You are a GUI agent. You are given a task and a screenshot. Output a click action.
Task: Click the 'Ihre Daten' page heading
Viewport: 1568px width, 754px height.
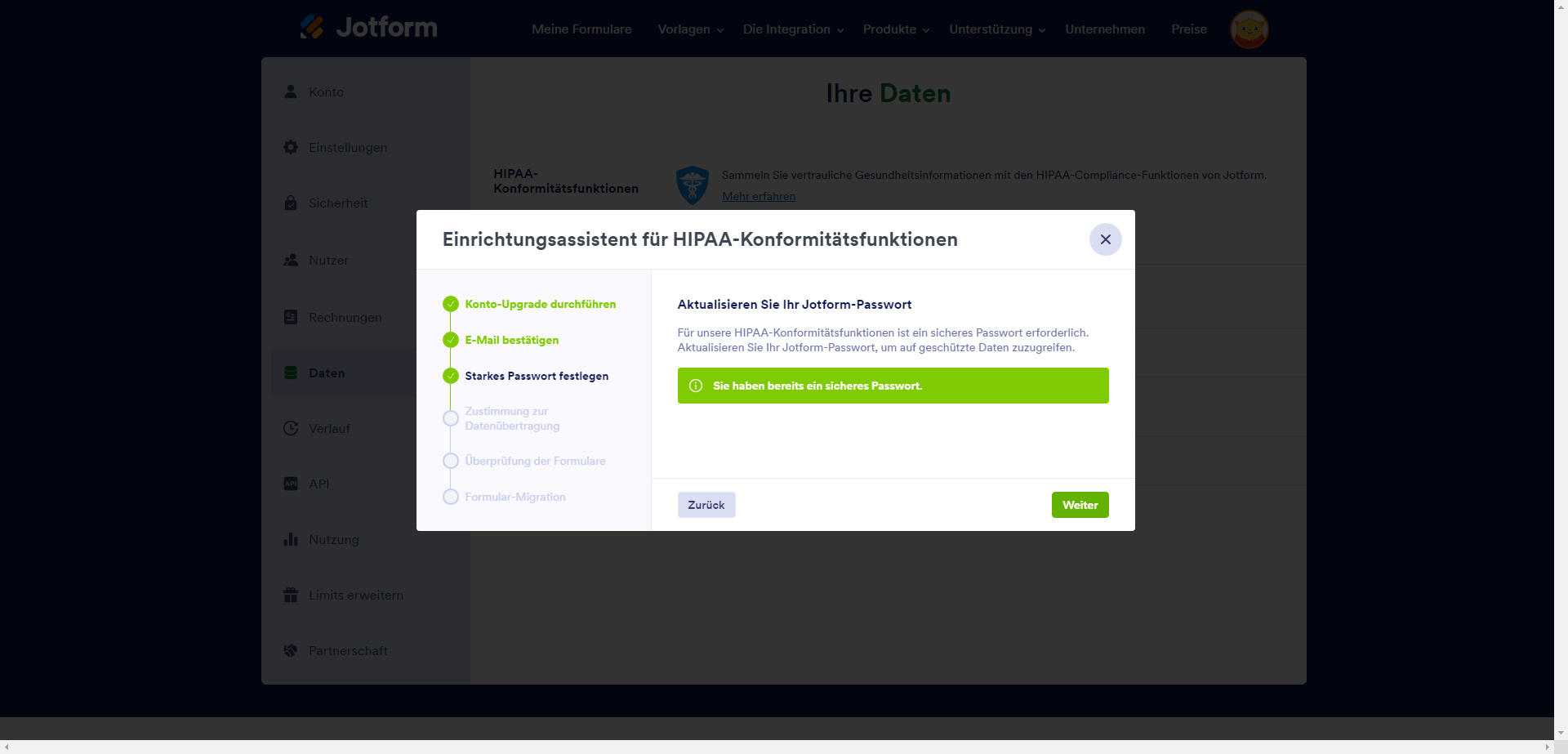tap(889, 93)
